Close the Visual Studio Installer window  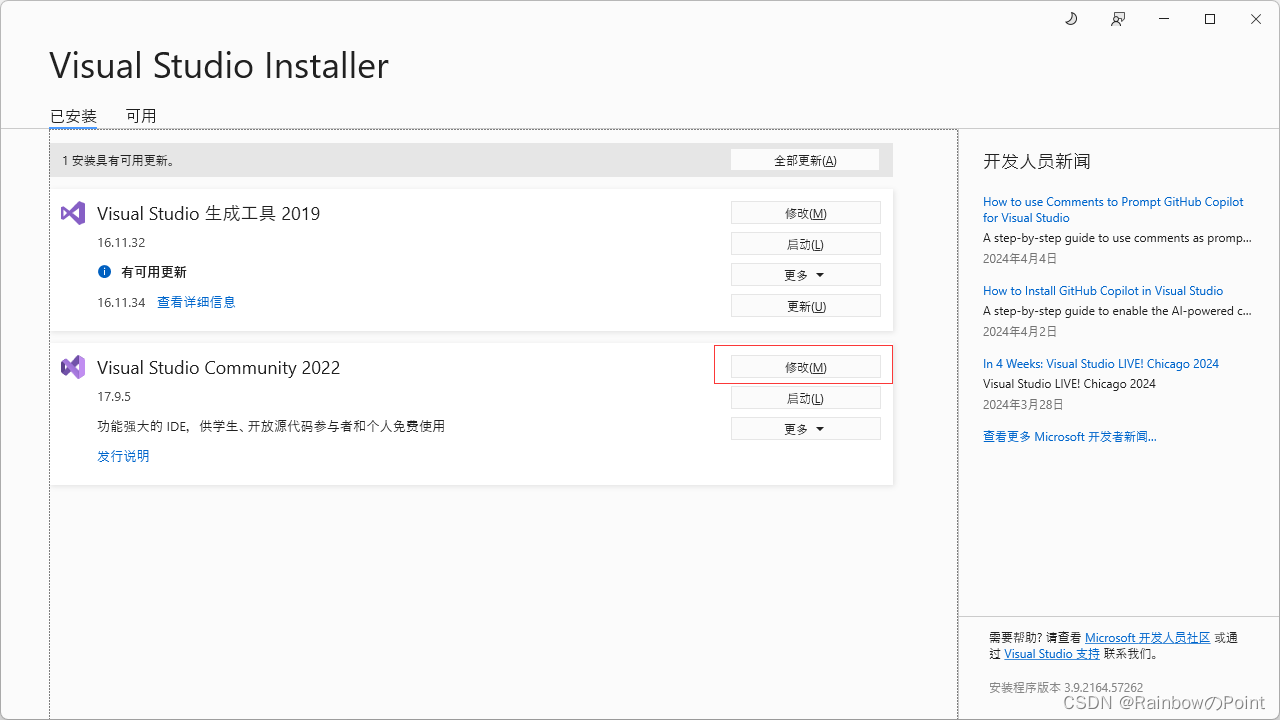click(1256, 19)
